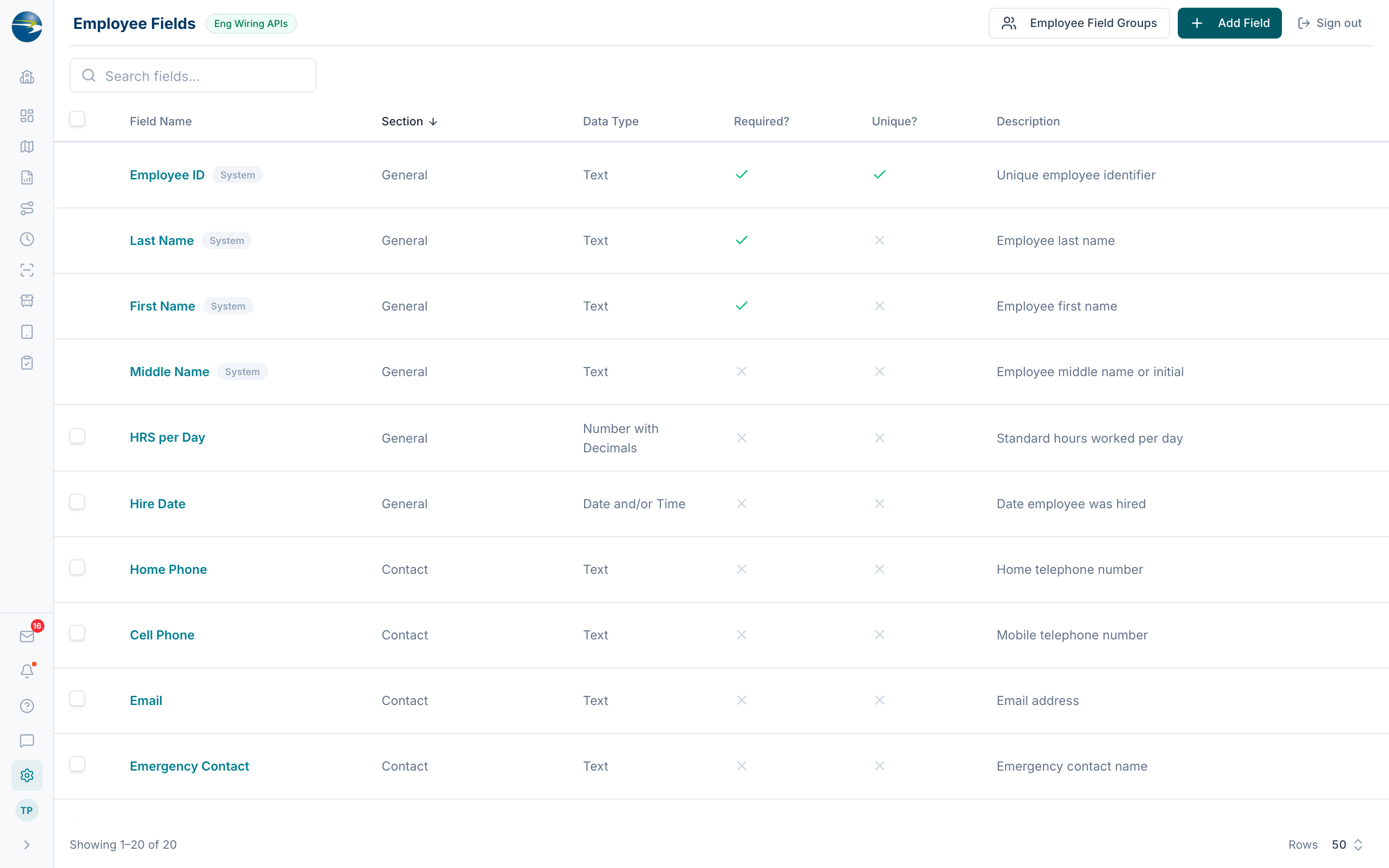Open the HRS per Day field link
1389x868 pixels.
click(167, 437)
